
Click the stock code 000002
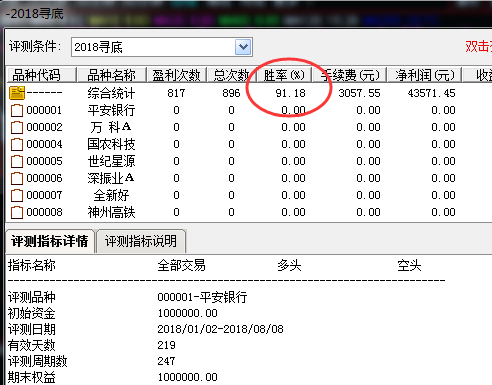(44, 127)
